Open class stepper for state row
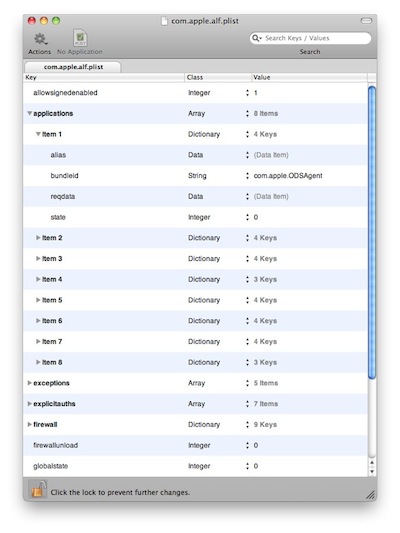The image size is (400, 533). pos(247,217)
